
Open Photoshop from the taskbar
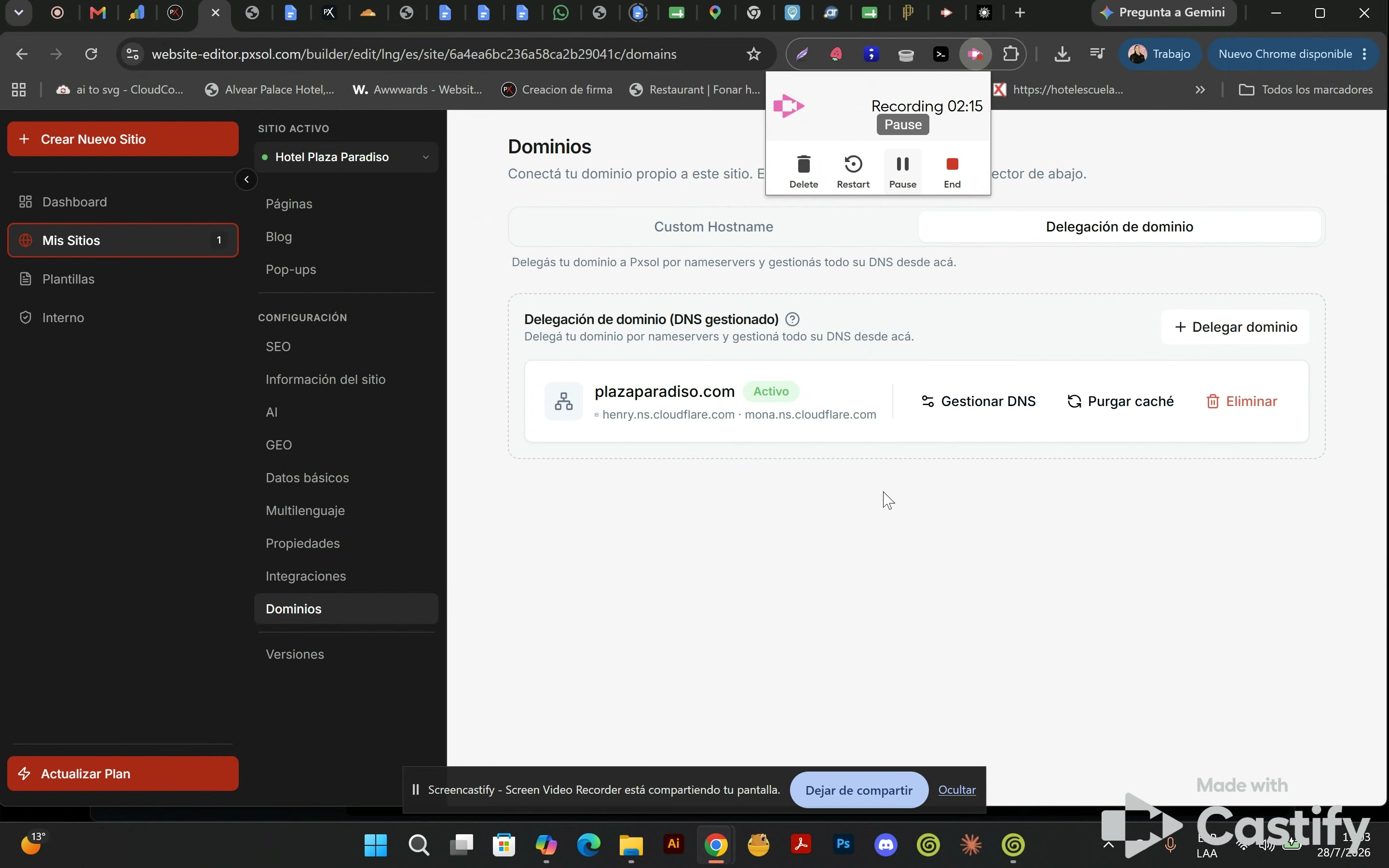(x=843, y=844)
